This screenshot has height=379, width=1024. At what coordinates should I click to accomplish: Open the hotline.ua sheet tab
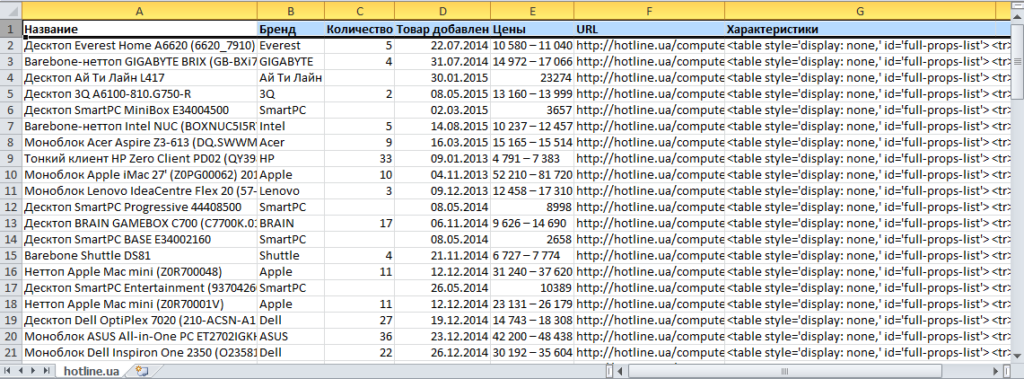point(91,371)
